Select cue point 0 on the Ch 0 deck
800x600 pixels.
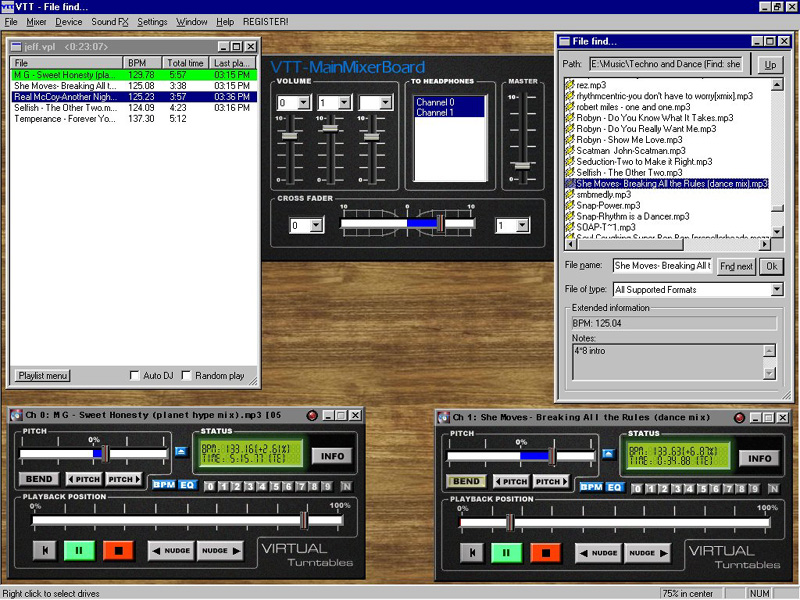coord(210,486)
